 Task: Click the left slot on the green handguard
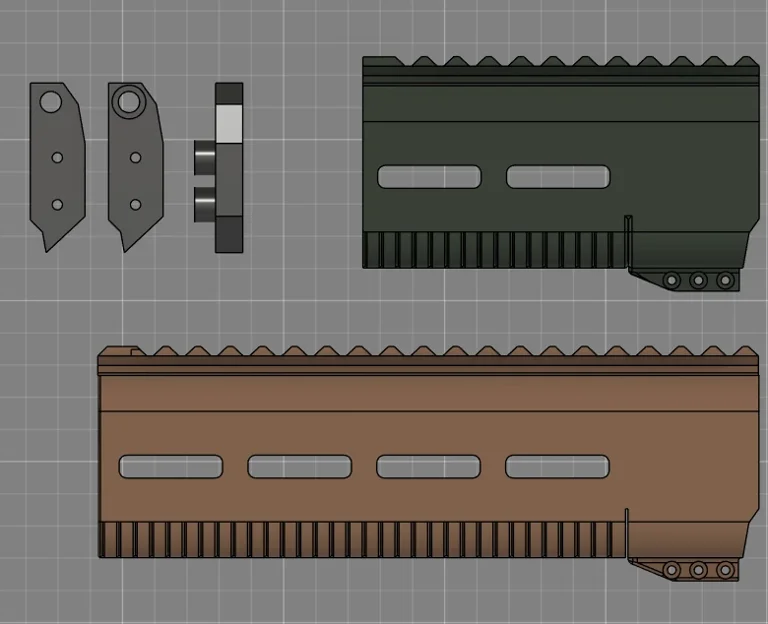click(429, 177)
